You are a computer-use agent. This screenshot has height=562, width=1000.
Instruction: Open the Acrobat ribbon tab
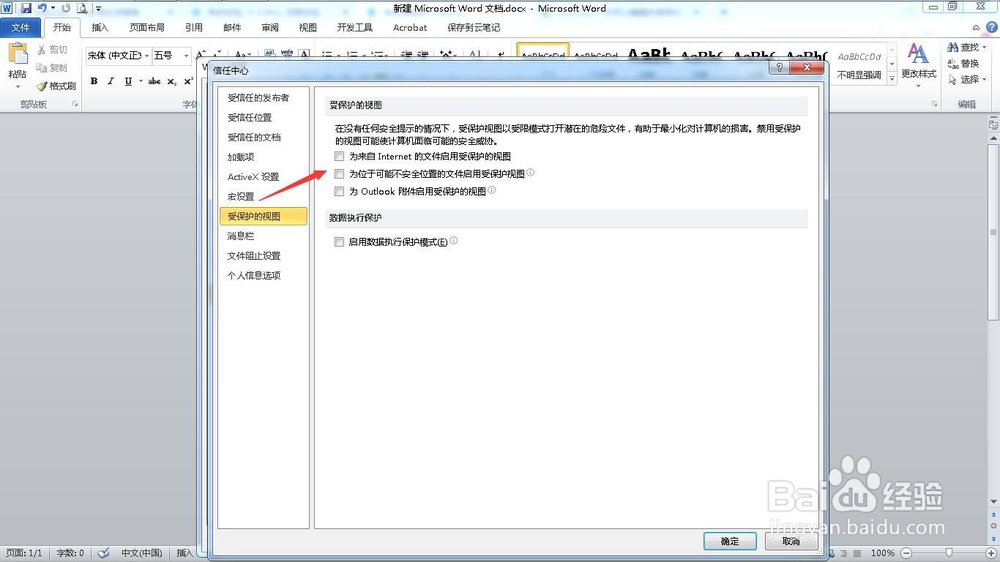(x=410, y=27)
